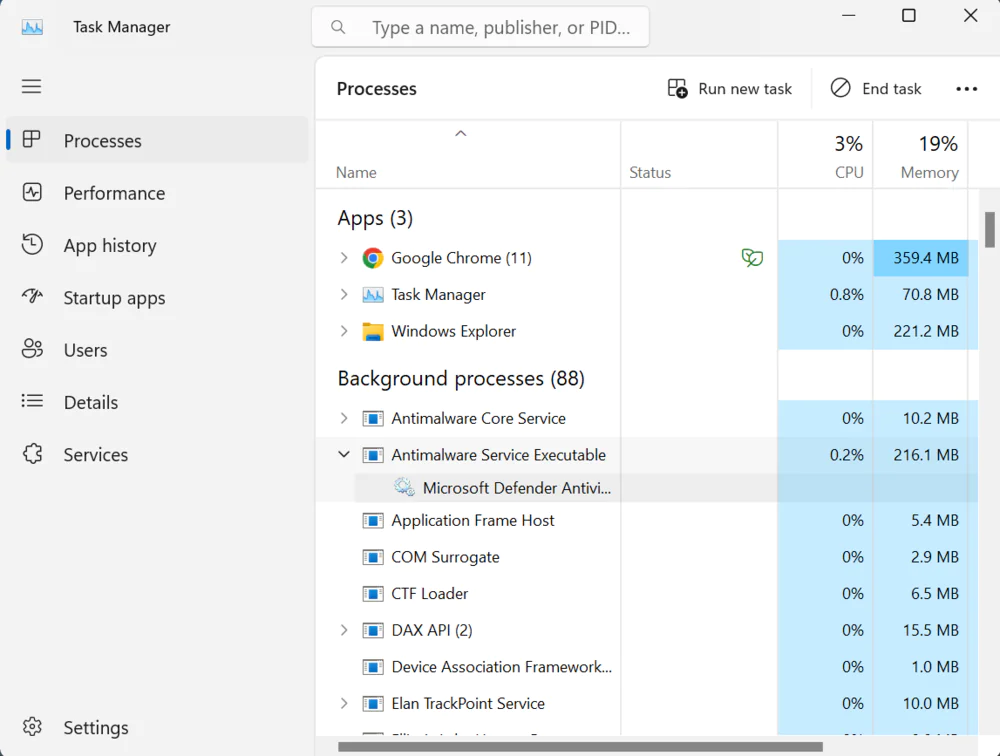The image size is (1000, 756).
Task: Click the Details list icon in the sidebar
Action: coord(32,401)
